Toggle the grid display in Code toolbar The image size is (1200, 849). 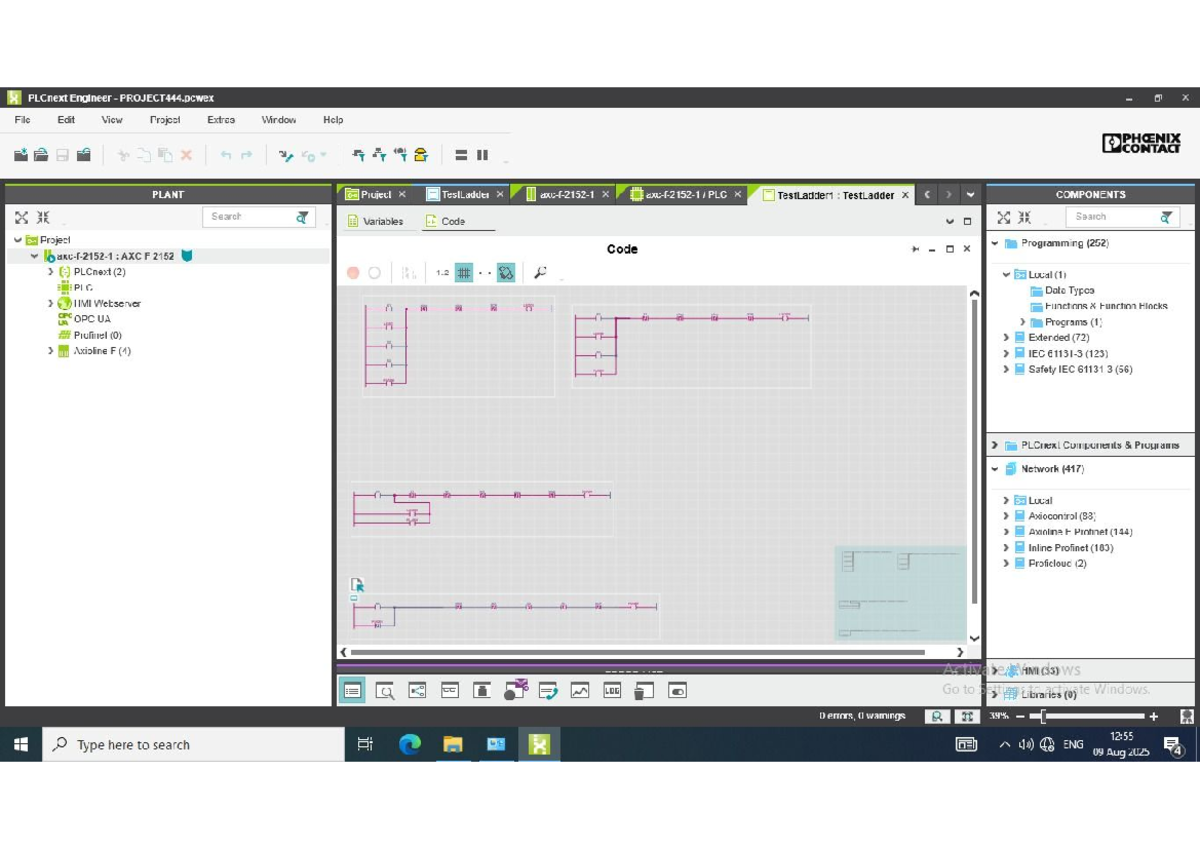click(464, 272)
